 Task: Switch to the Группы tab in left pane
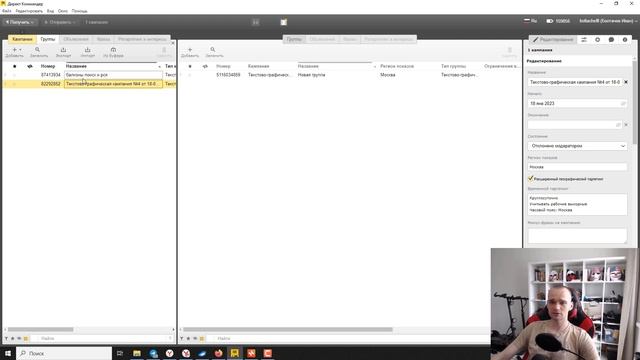48,39
